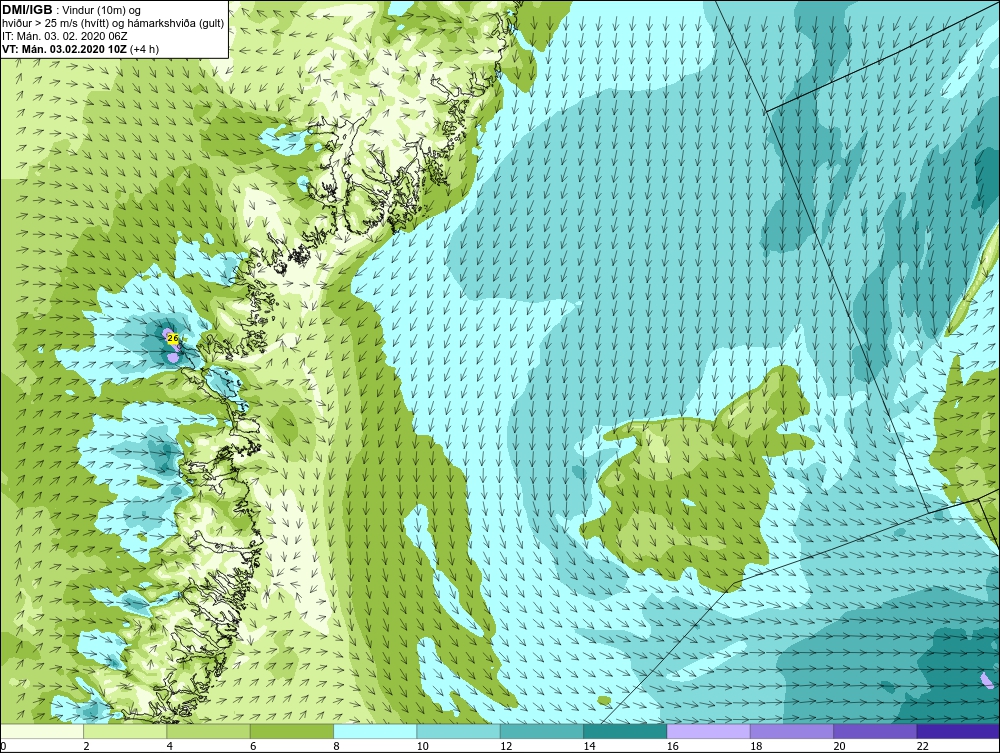This screenshot has height=753, width=1000.
Task: Click the 4–6 m/s legend color
Action: point(209,731)
